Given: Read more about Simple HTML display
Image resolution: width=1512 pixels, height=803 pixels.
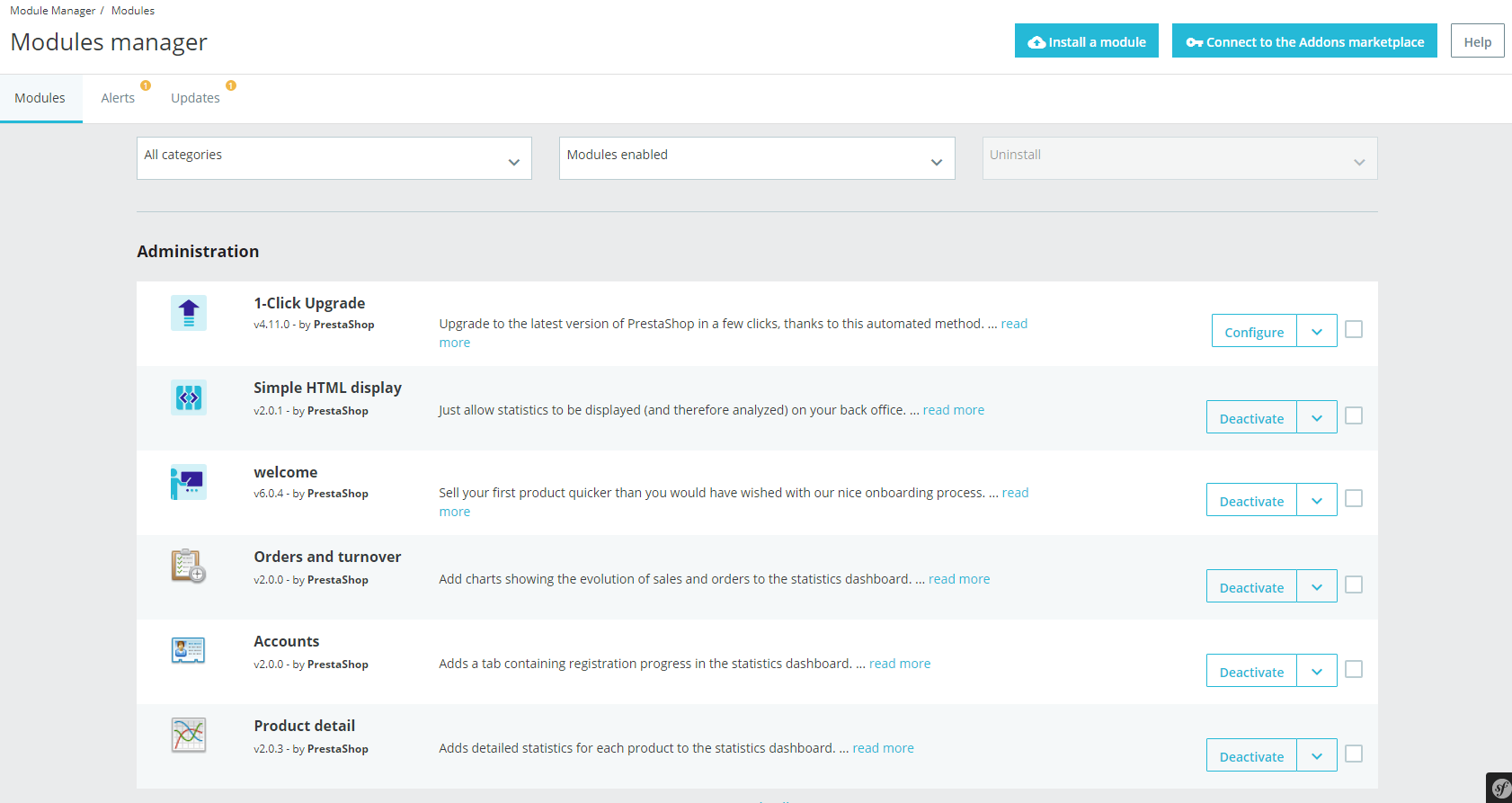Looking at the screenshot, I should pos(954,410).
